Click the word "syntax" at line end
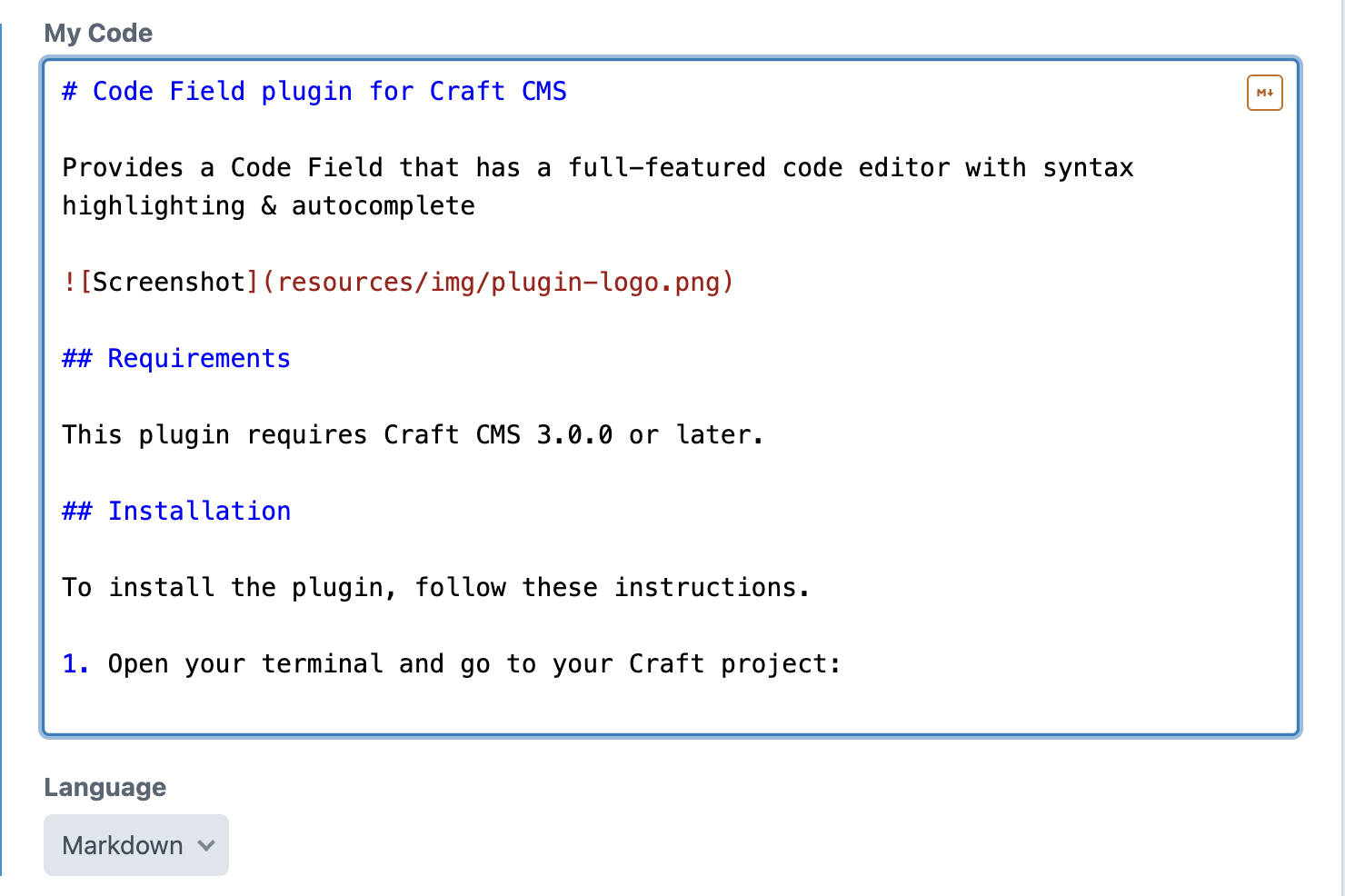The height and width of the screenshot is (896, 1345). coord(1088,168)
